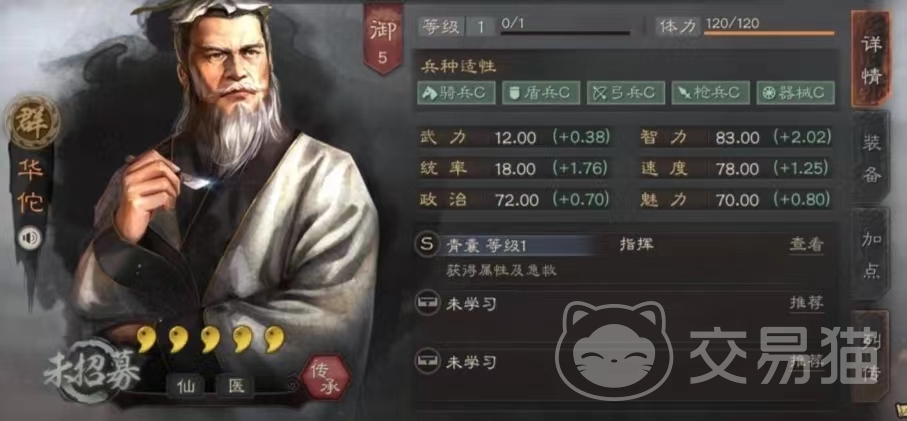Select the 器械C siege aptitude badge
The image size is (907, 421).
coord(795,93)
